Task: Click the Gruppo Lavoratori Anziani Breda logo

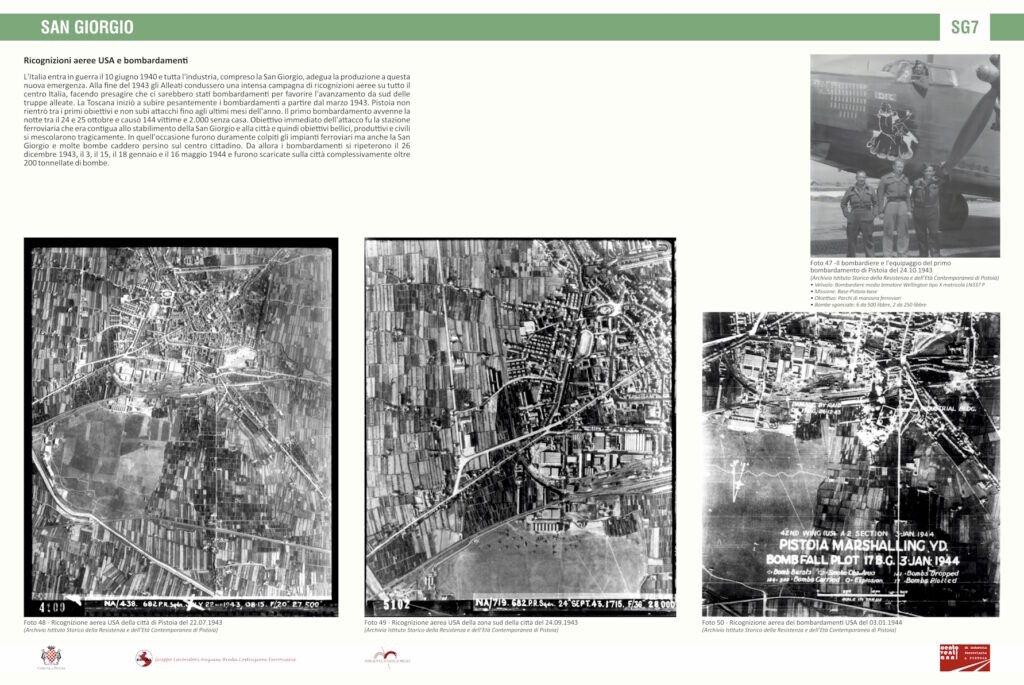Action: point(216,659)
